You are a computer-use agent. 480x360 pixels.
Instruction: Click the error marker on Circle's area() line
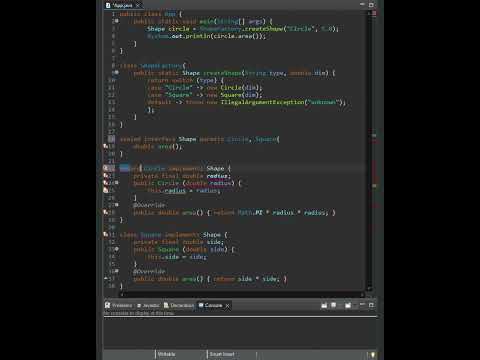point(106,212)
